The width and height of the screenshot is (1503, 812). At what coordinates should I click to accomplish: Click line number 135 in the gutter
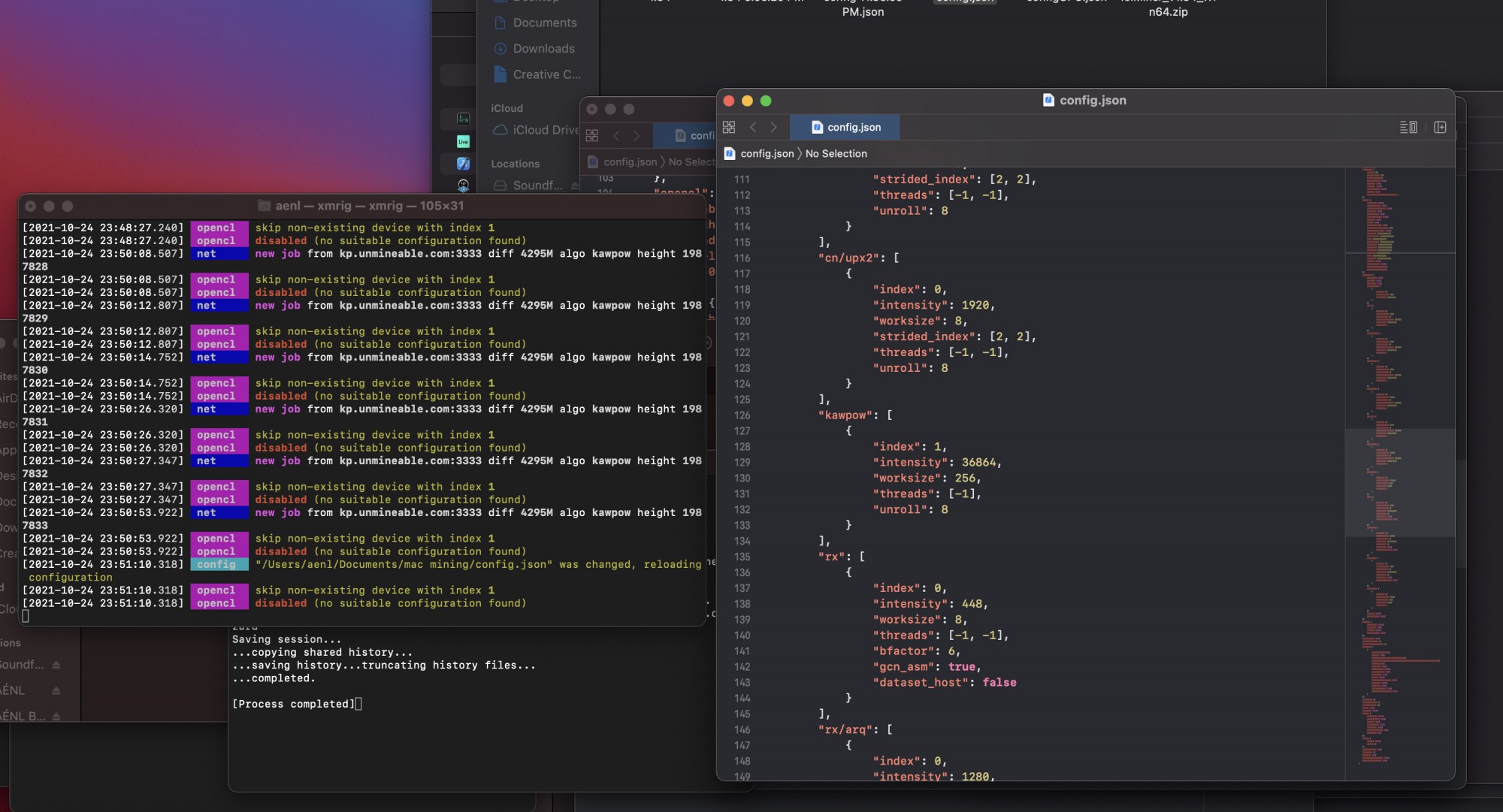point(742,557)
